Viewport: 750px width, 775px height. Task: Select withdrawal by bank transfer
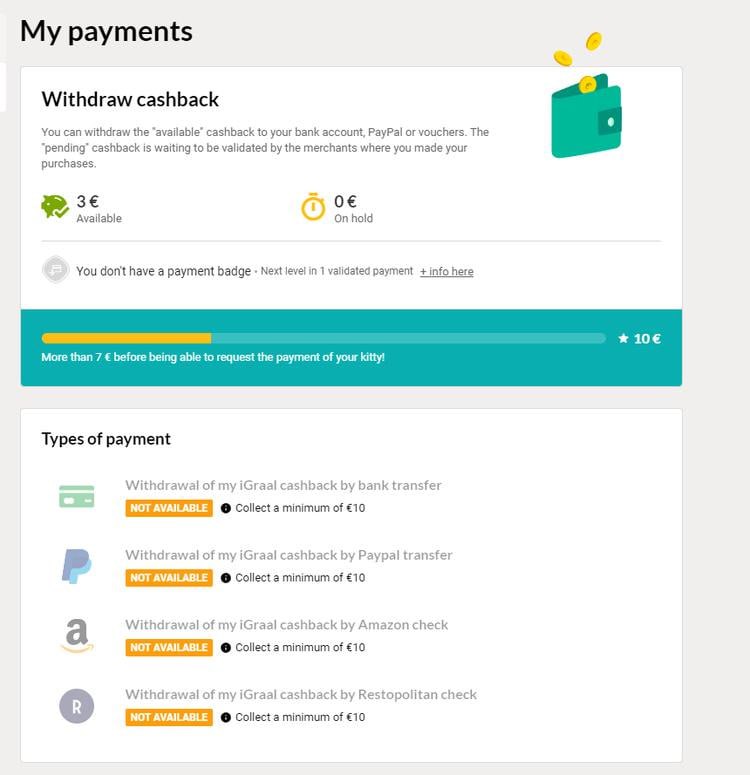coord(283,485)
